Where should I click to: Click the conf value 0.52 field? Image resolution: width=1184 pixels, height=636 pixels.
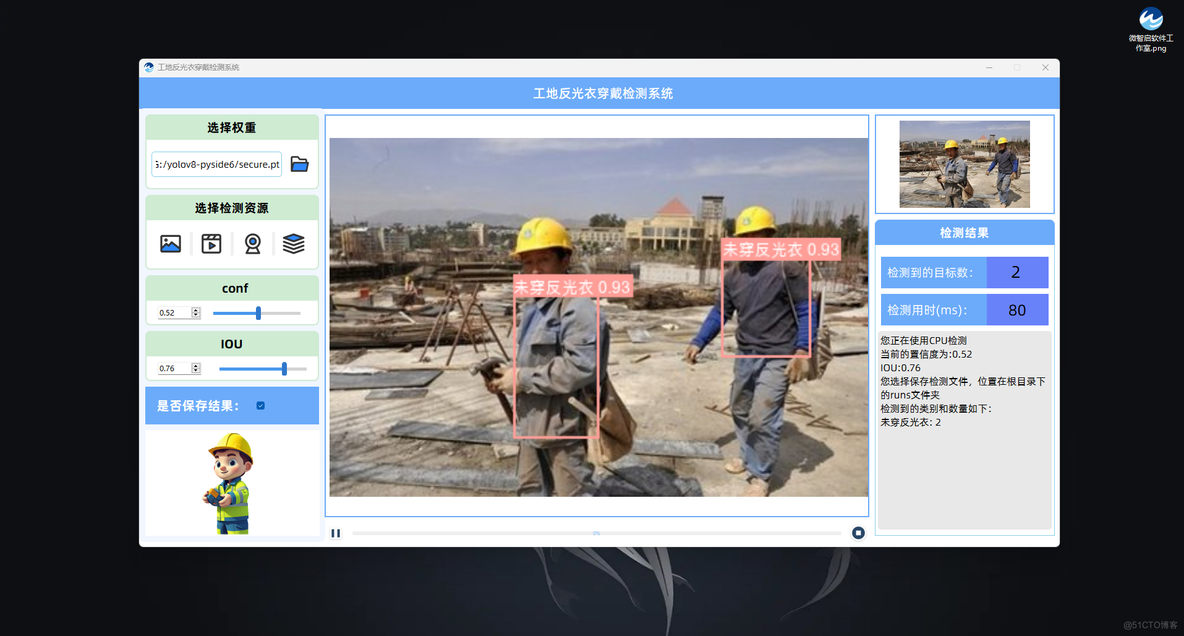click(172, 313)
